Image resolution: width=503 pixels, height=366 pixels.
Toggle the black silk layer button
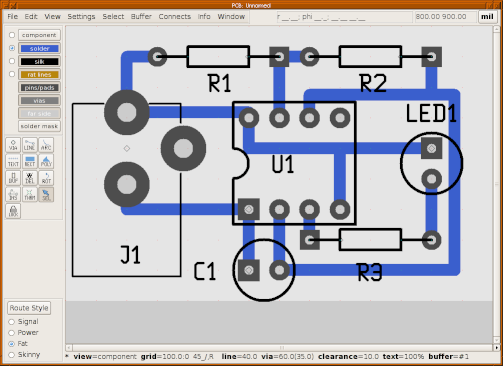(39, 61)
